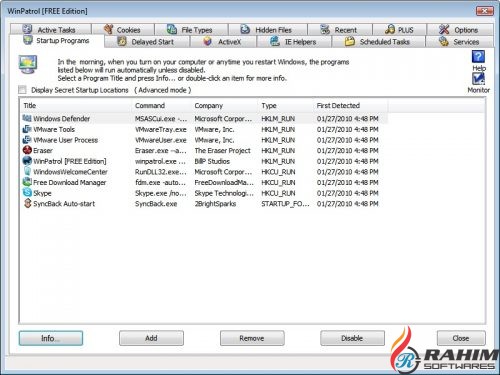The image size is (500, 375).
Task: Click the Disable button
Action: coord(352,338)
